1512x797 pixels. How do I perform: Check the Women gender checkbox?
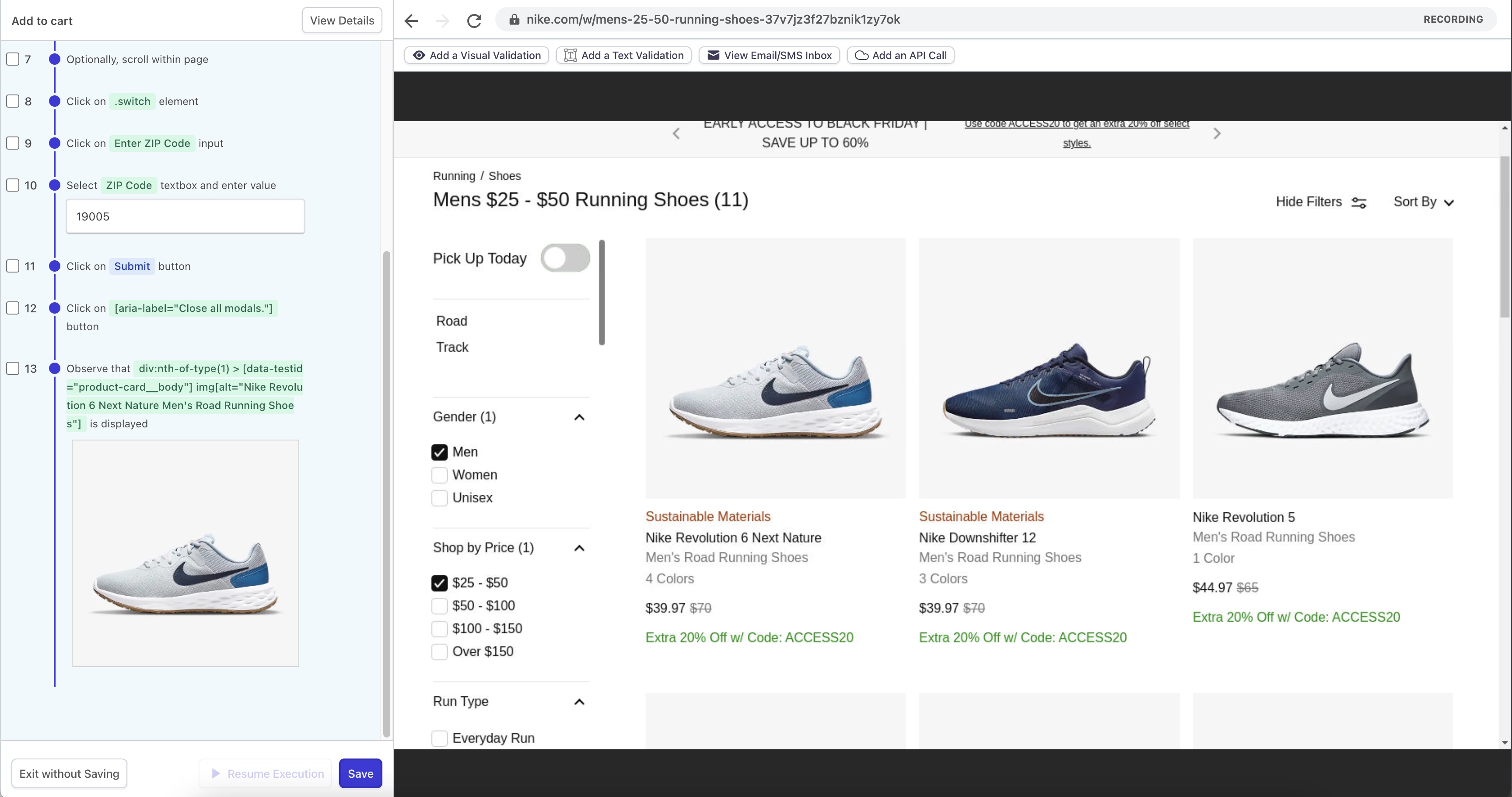click(x=440, y=475)
